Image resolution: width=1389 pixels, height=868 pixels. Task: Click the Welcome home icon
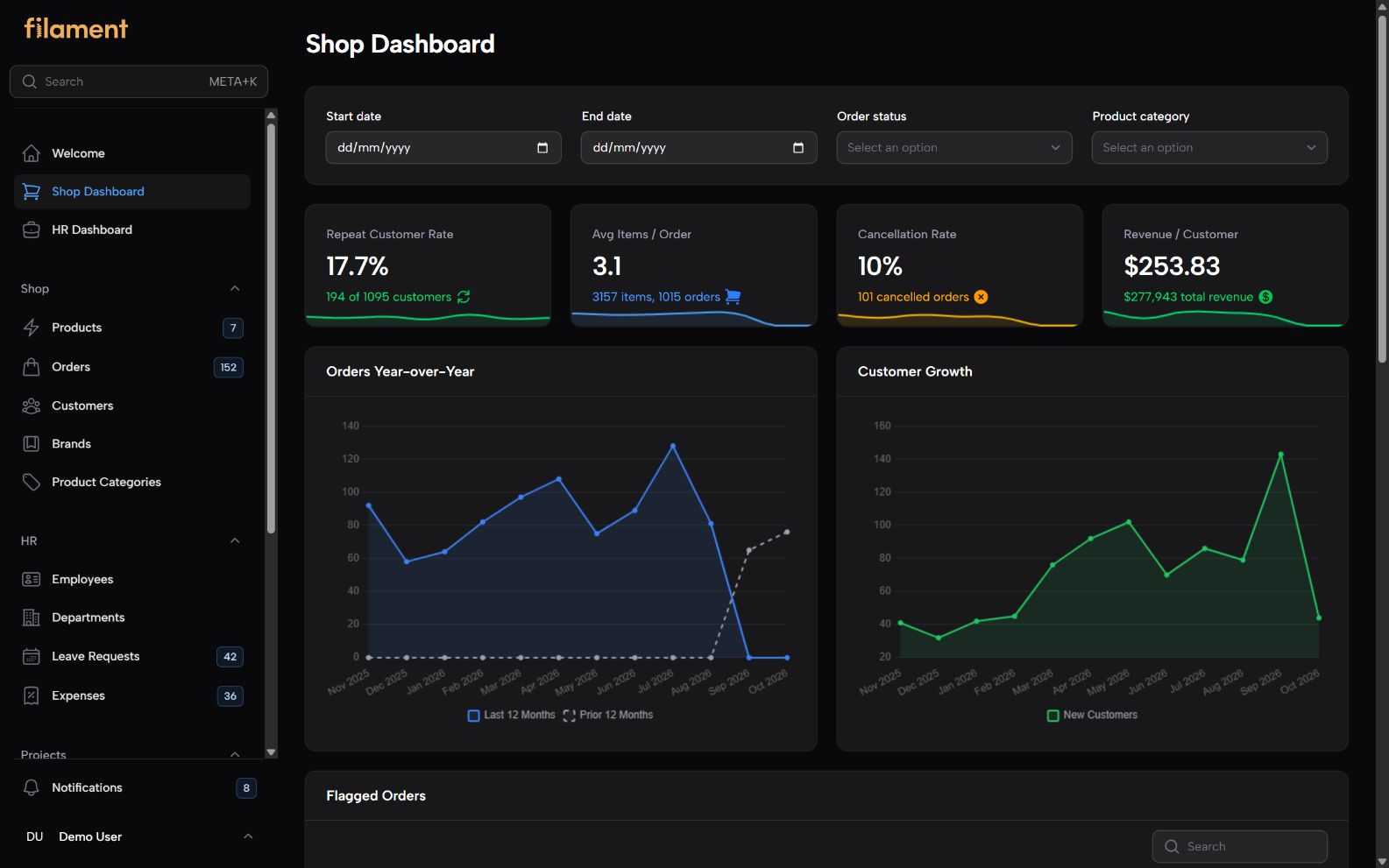pyautogui.click(x=32, y=153)
